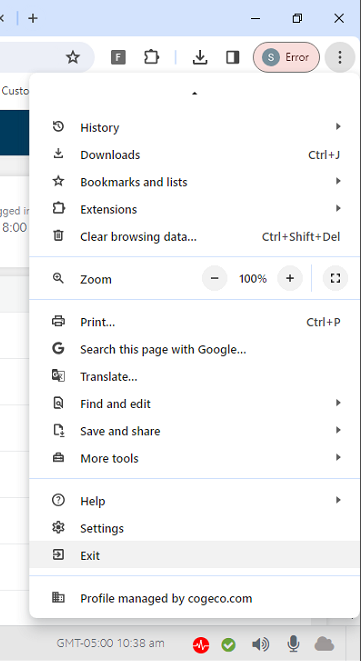Image resolution: width=361 pixels, height=661 pixels.
Task: Click the trash icon for Clear browsing data
Action: [58, 236]
